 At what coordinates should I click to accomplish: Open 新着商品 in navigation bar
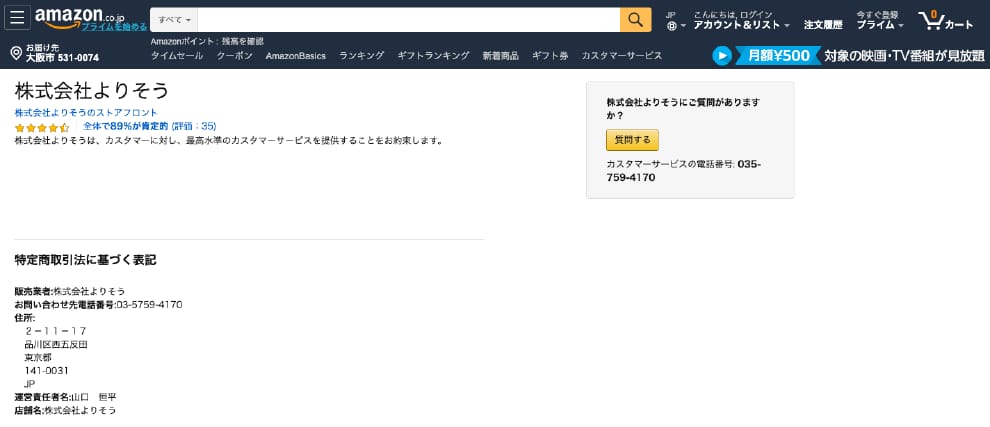[501, 56]
